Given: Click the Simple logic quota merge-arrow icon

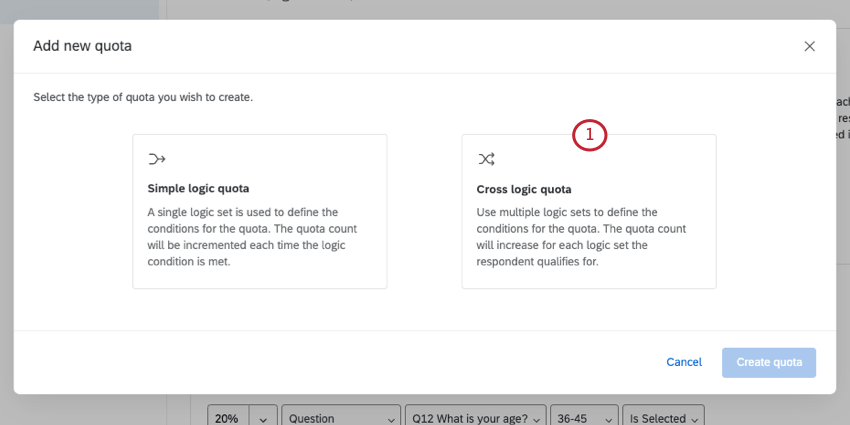Looking at the screenshot, I should [156, 158].
